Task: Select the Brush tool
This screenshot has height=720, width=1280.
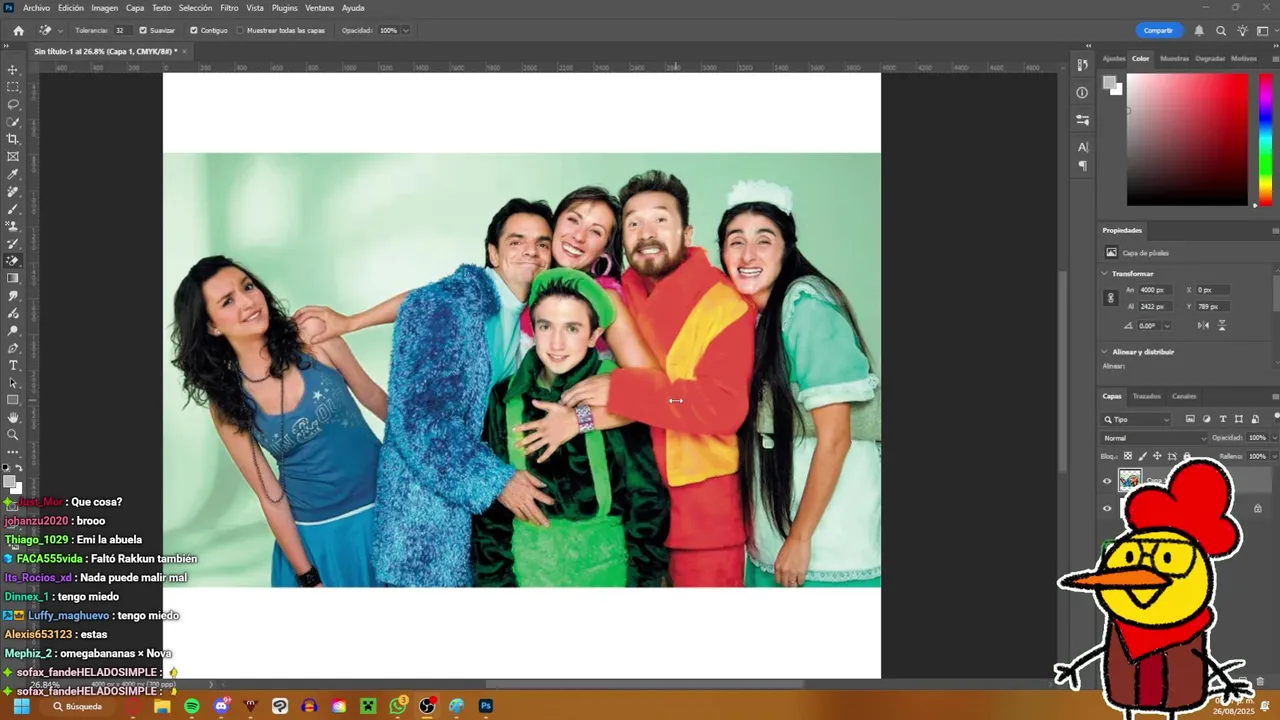Action: [x=13, y=209]
